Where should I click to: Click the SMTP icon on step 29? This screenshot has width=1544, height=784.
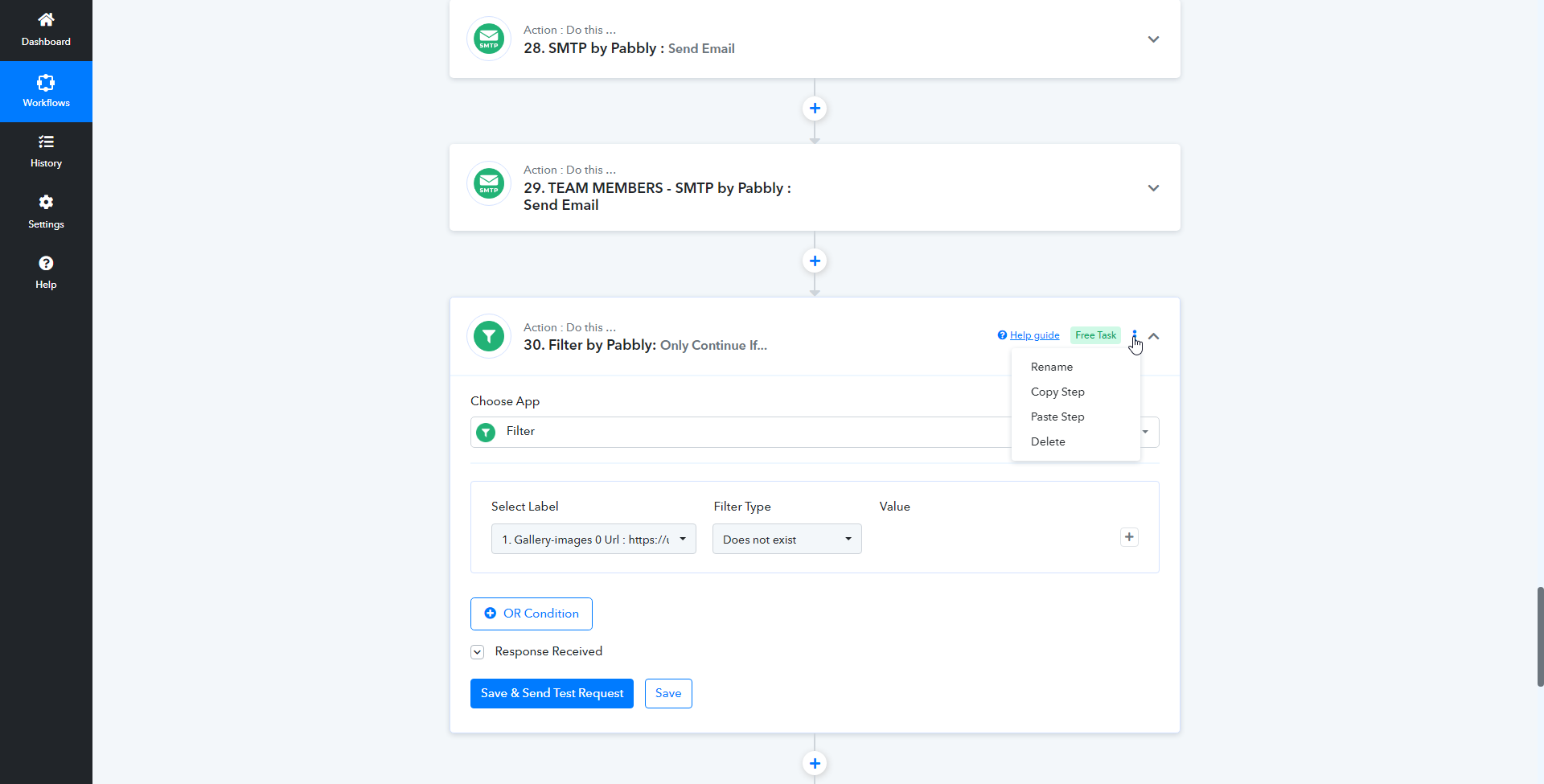(x=489, y=183)
